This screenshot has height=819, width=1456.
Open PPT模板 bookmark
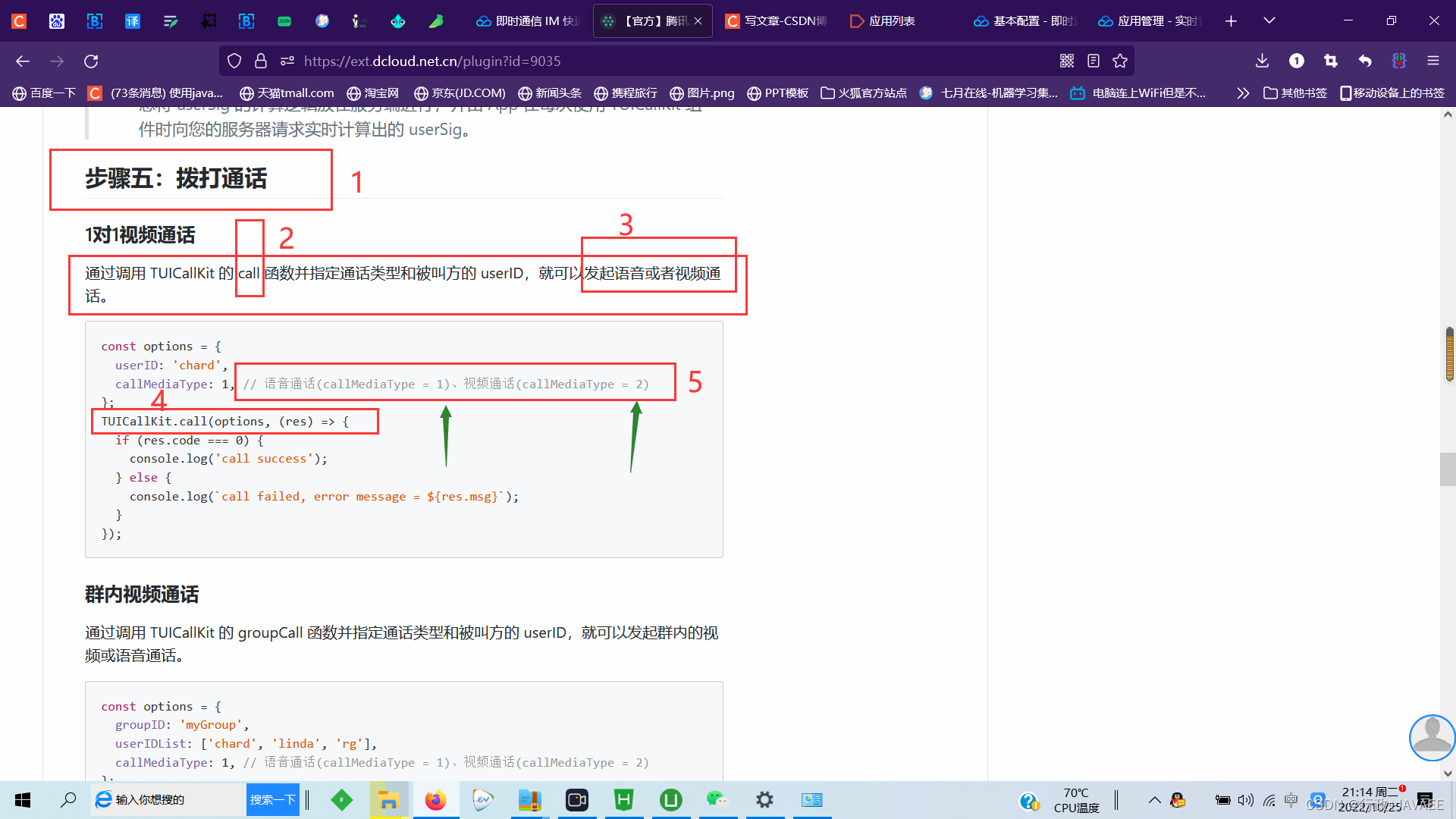point(778,93)
